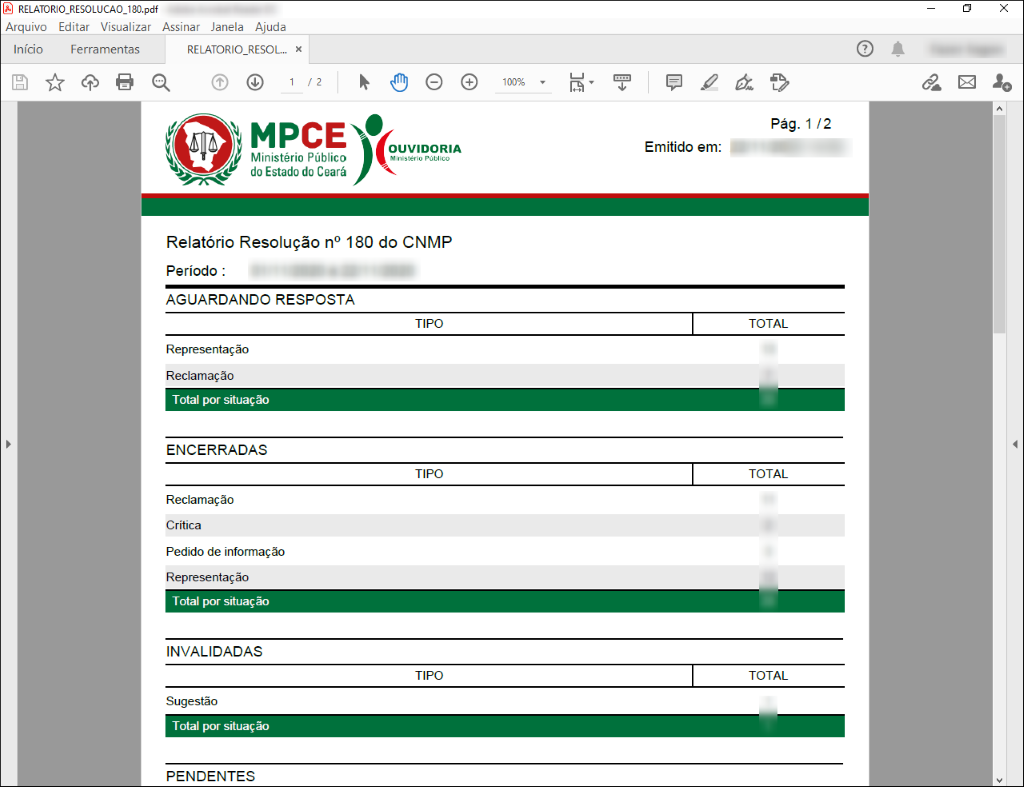Print the document with the printer icon
This screenshot has height=787, width=1024.
tap(125, 82)
